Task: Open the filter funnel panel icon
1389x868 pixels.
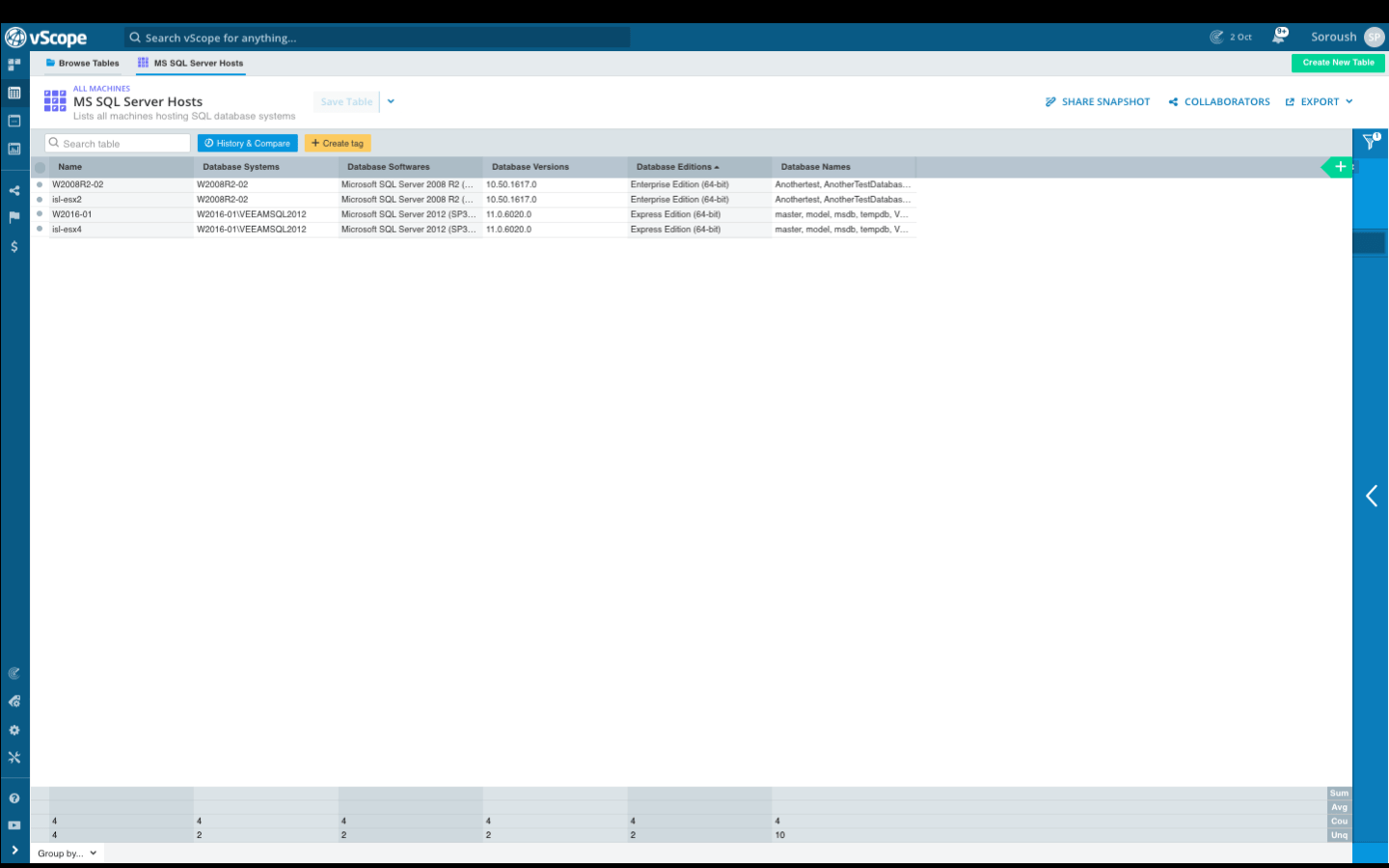Action: 1371,142
